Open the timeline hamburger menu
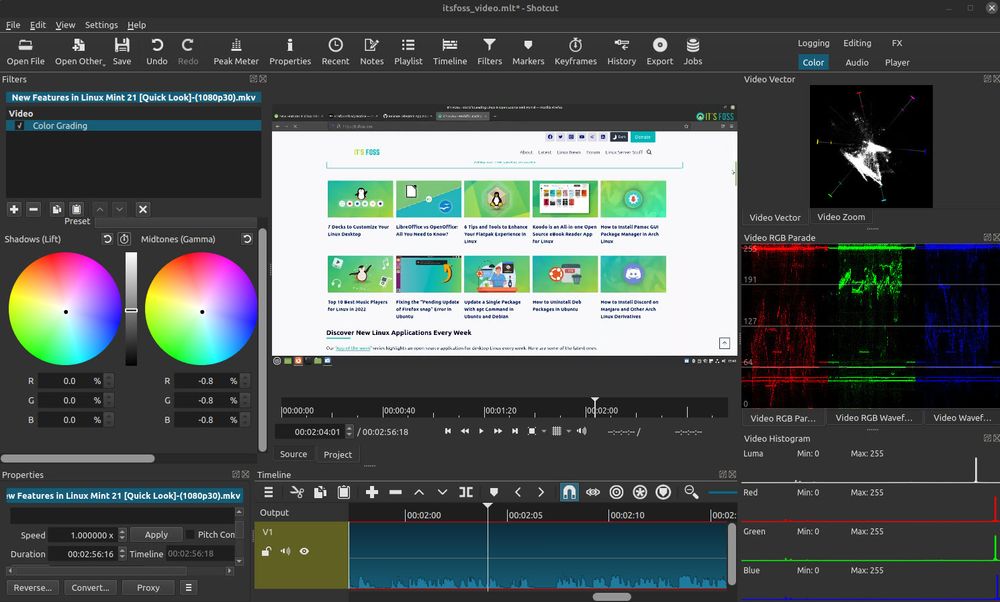The width and height of the screenshot is (1000, 602). [268, 491]
